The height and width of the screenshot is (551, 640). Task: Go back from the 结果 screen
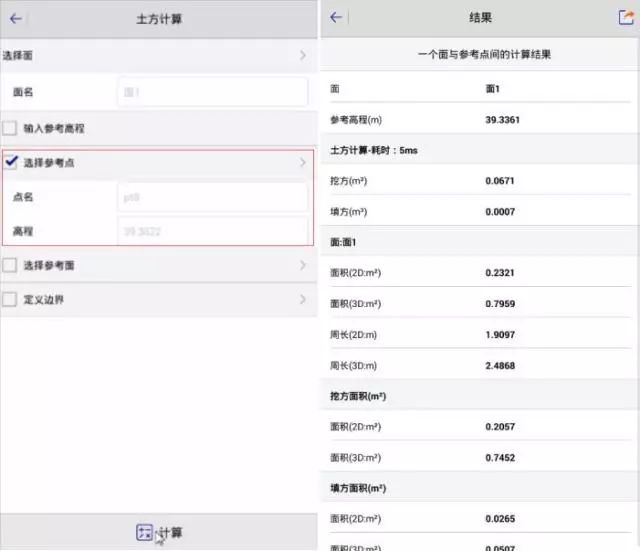336,18
